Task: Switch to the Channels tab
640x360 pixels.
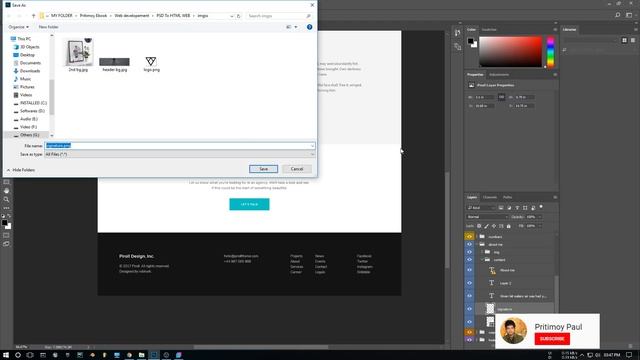Action: tap(490, 198)
